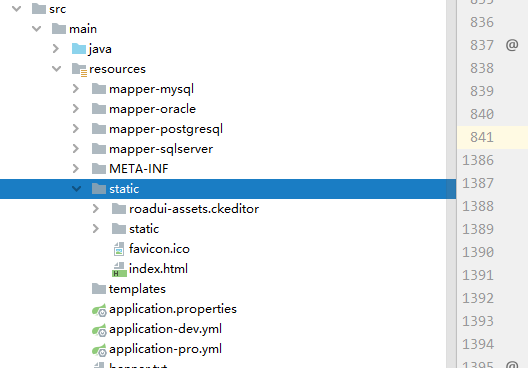Click the main folder icon
528x368 pixels.
59,29
